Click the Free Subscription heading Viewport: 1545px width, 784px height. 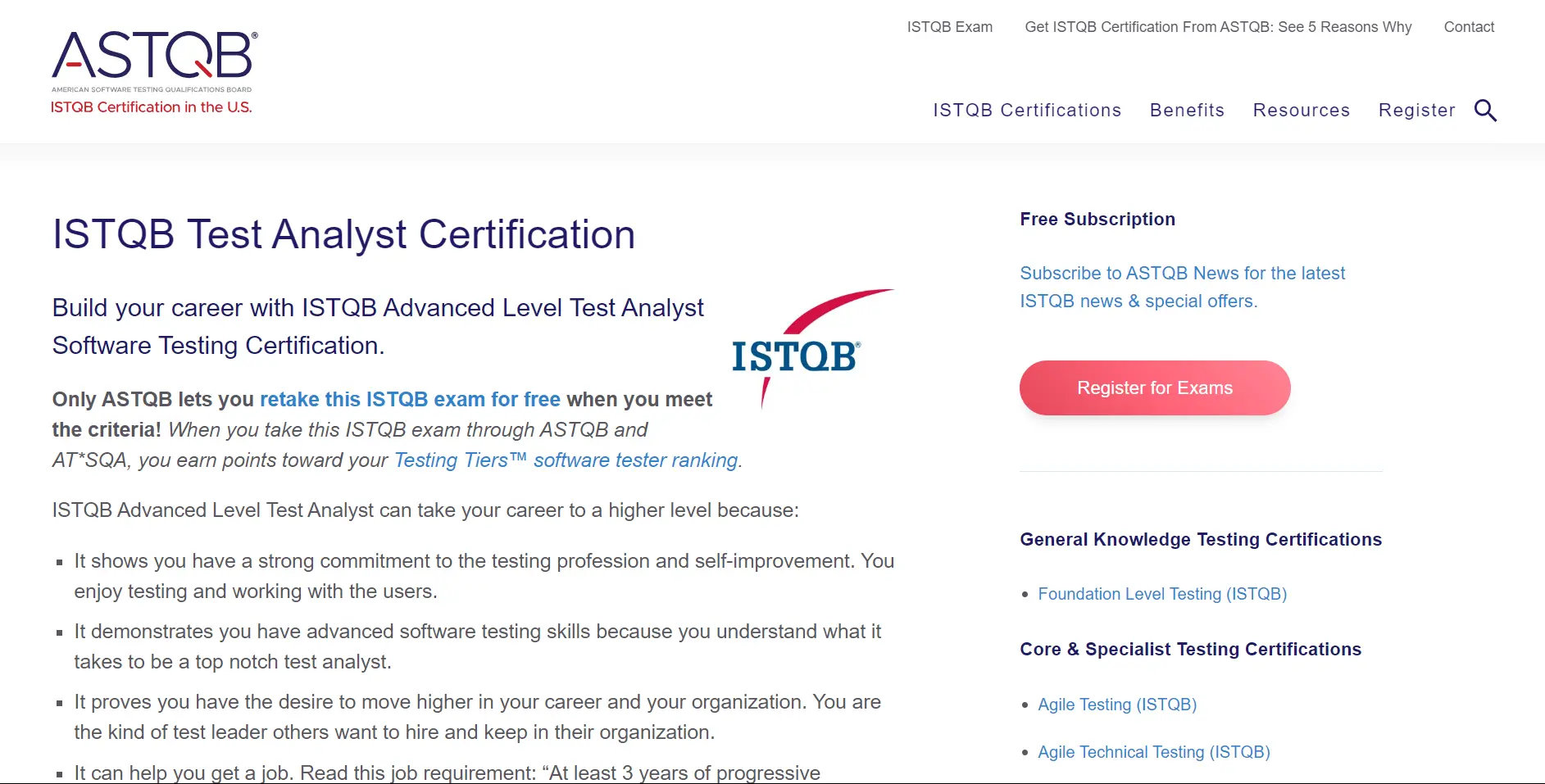(1097, 220)
